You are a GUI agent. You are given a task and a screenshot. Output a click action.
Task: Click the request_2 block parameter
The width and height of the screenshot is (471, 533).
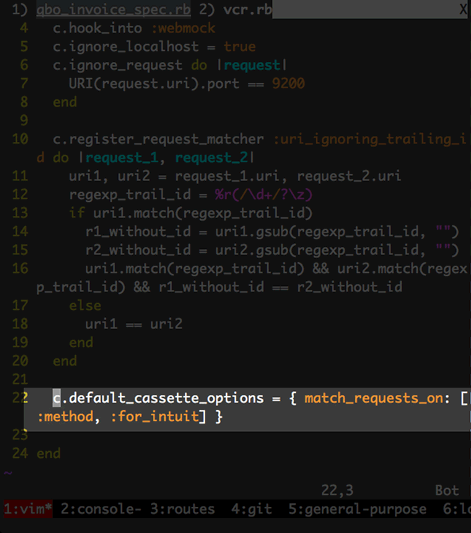point(211,158)
